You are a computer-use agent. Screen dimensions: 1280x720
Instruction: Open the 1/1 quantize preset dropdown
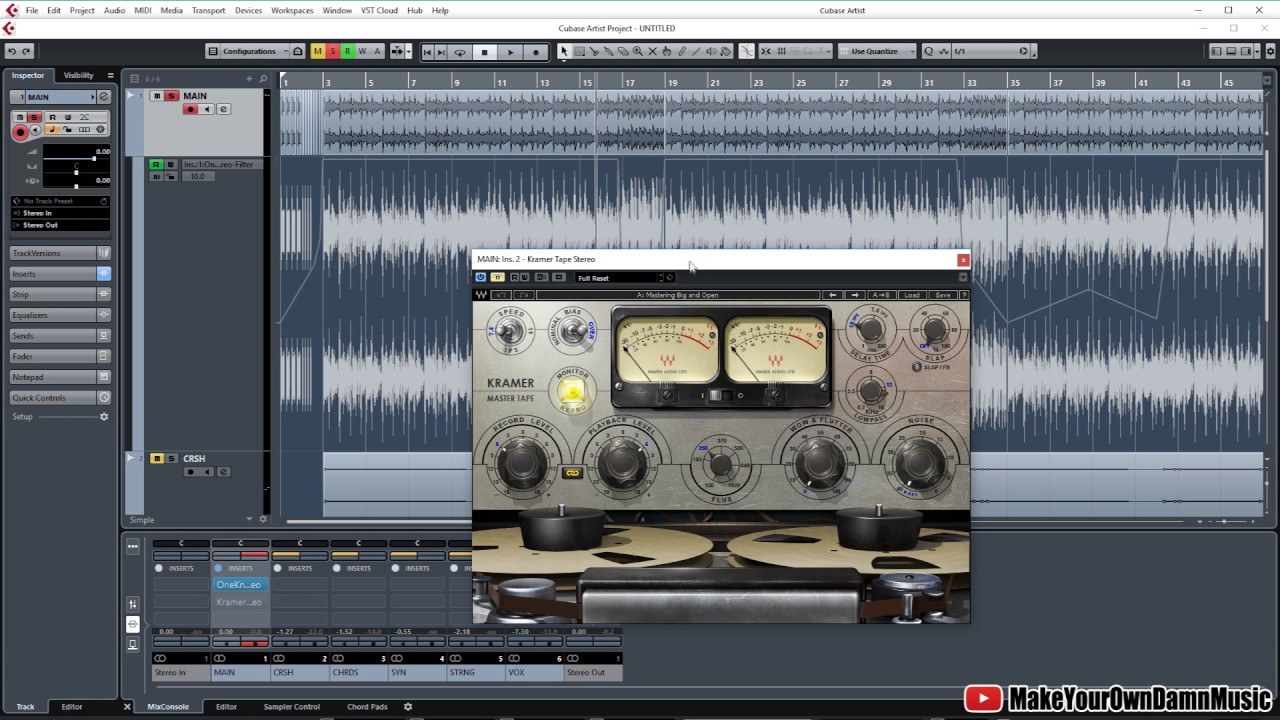coord(990,51)
